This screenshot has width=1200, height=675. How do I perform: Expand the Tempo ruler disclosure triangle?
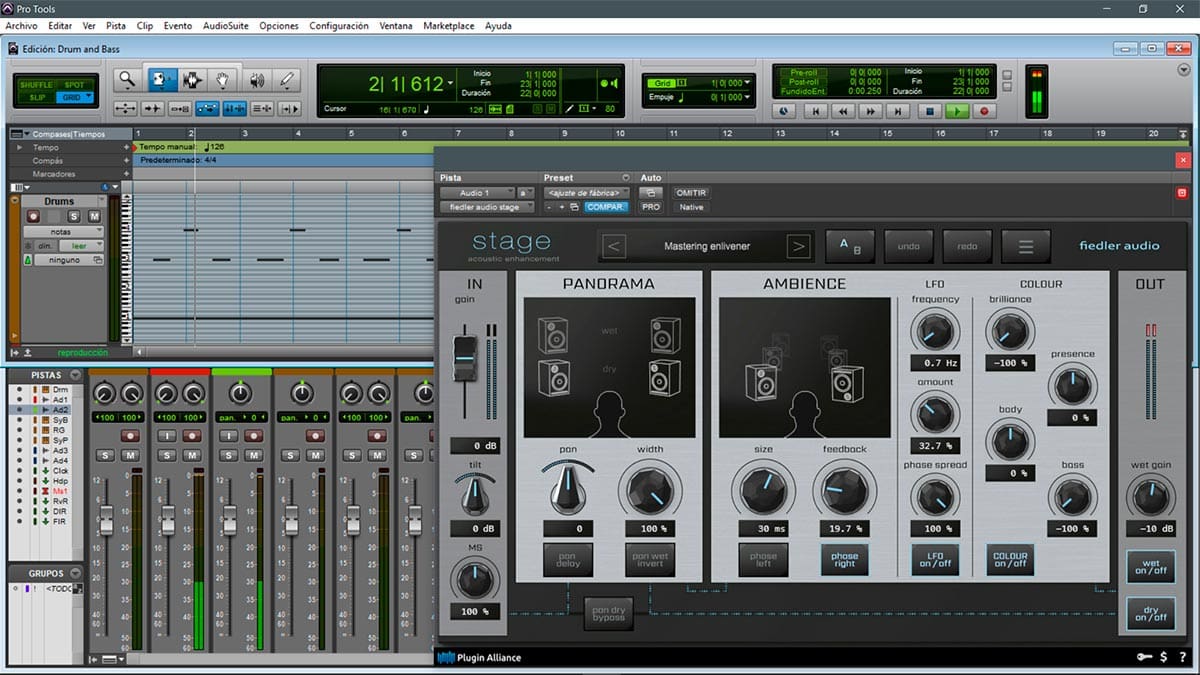[x=22, y=147]
